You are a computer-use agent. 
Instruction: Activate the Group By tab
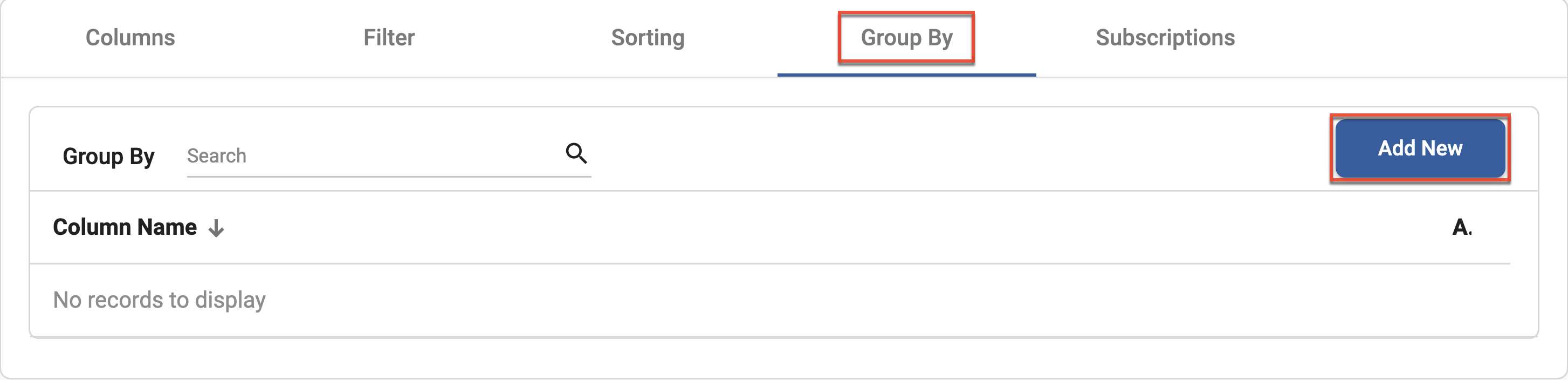tap(906, 38)
